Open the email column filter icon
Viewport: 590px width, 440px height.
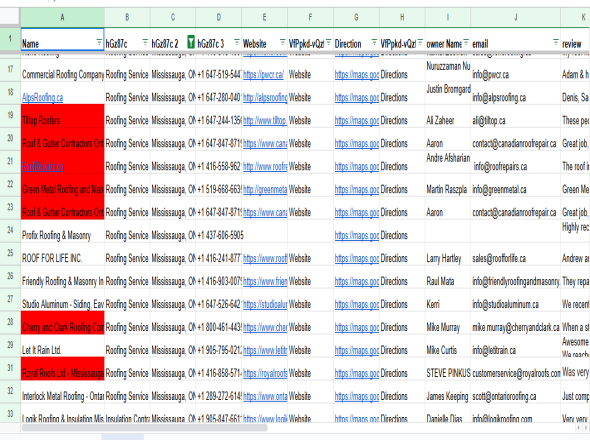[556, 42]
